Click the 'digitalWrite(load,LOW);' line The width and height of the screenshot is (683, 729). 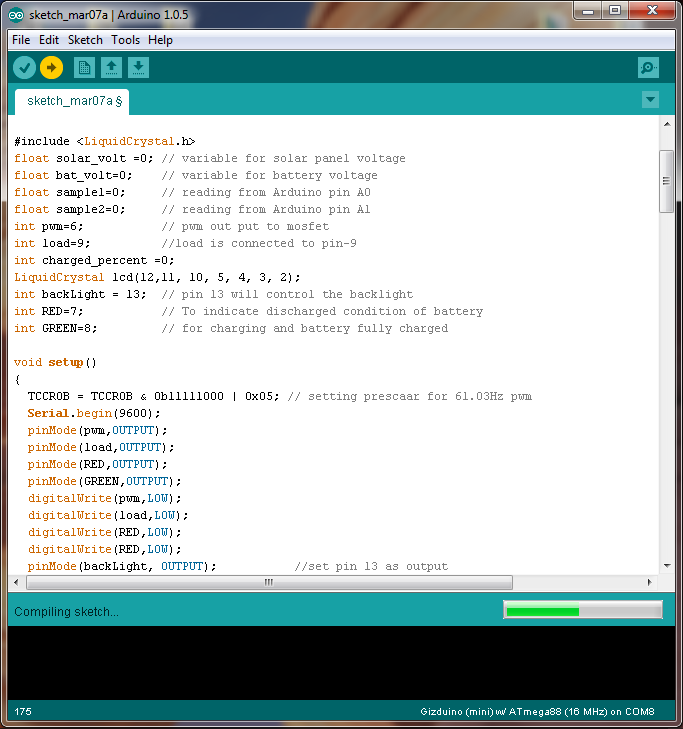click(x=108, y=515)
